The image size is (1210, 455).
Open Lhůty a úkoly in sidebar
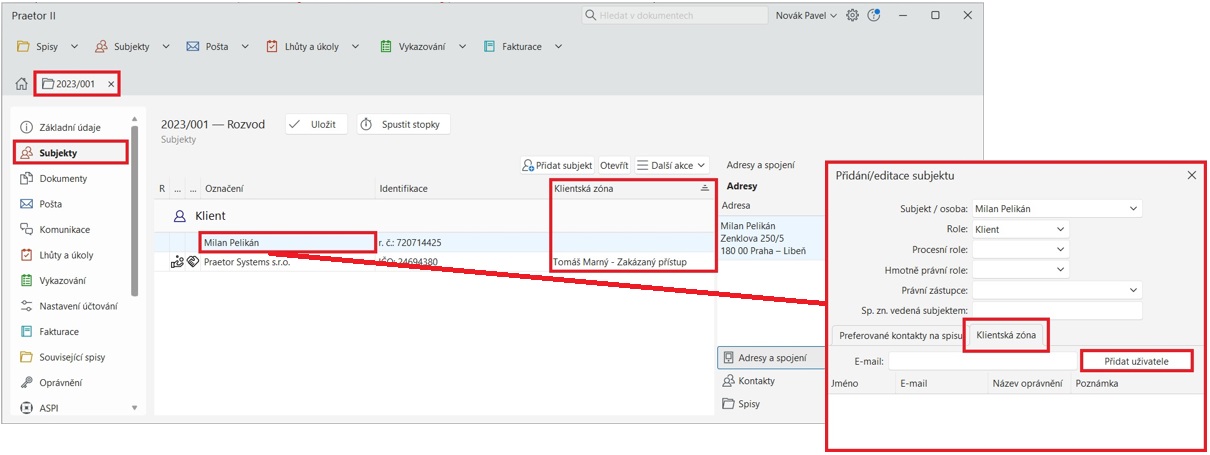(66, 255)
